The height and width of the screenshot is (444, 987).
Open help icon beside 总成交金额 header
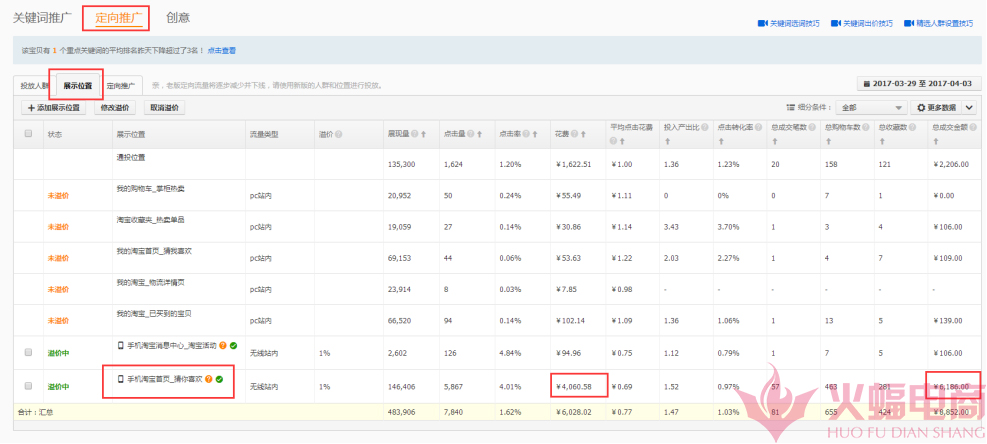coord(973,128)
